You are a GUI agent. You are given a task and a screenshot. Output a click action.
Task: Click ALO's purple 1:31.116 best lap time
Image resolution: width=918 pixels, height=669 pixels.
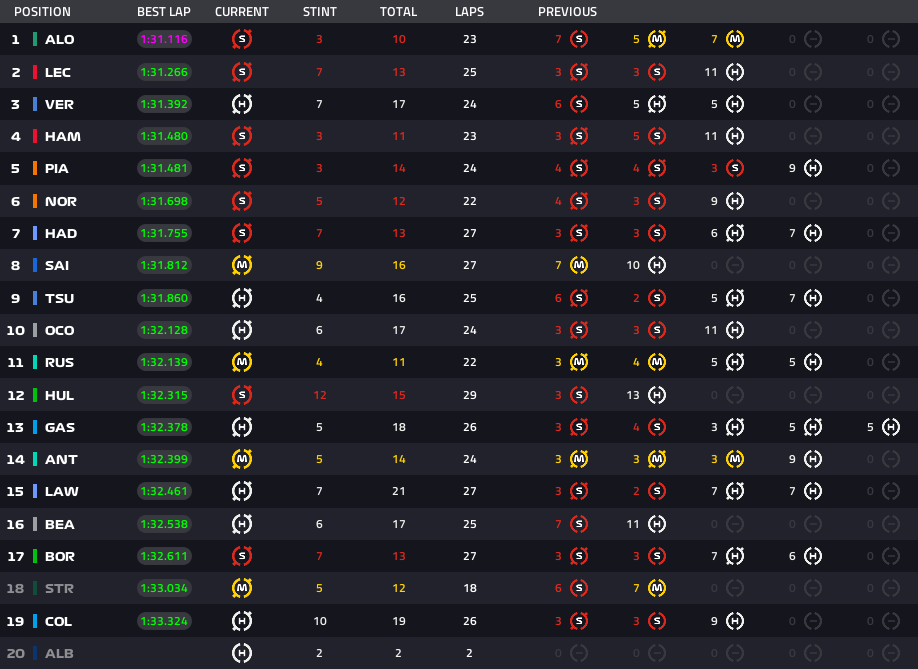(164, 40)
